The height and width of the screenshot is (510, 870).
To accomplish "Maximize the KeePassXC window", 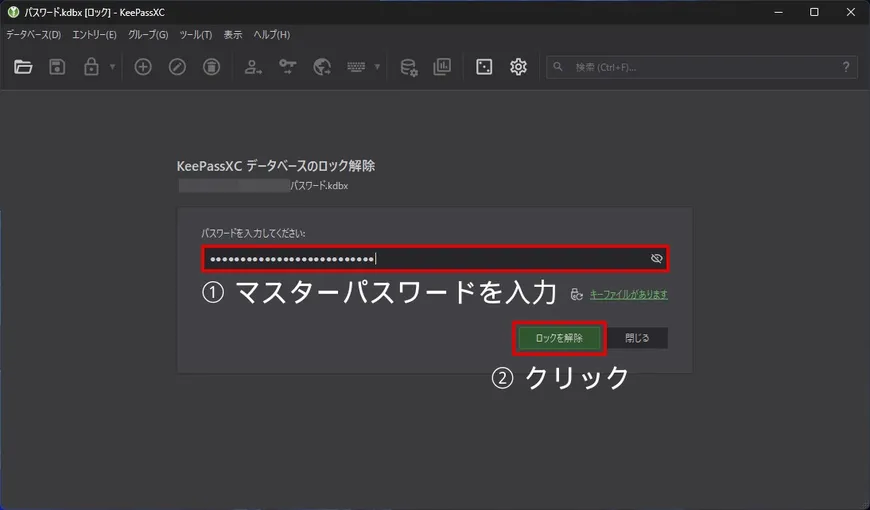I will [814, 12].
